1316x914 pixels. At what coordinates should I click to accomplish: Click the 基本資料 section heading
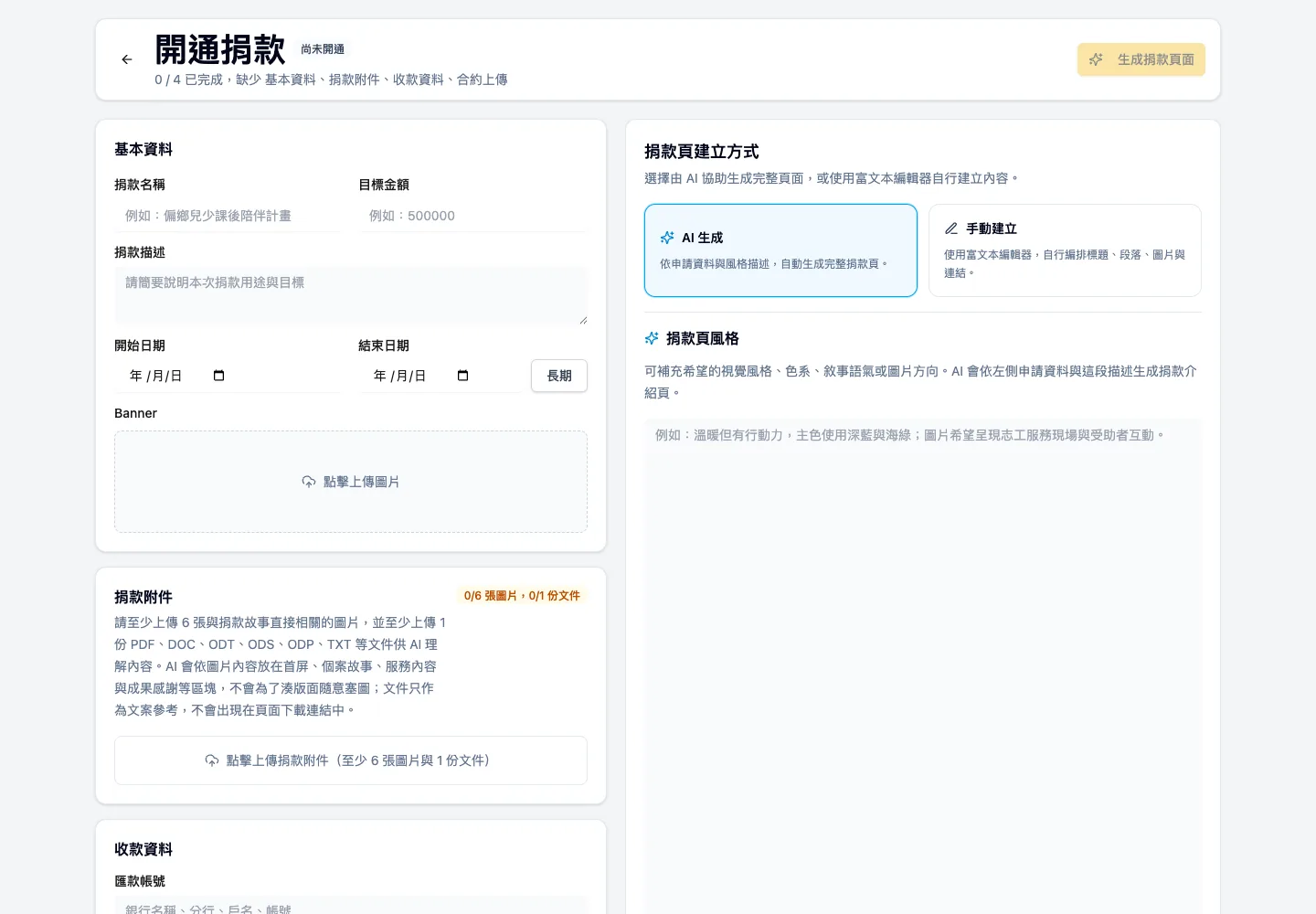[143, 149]
